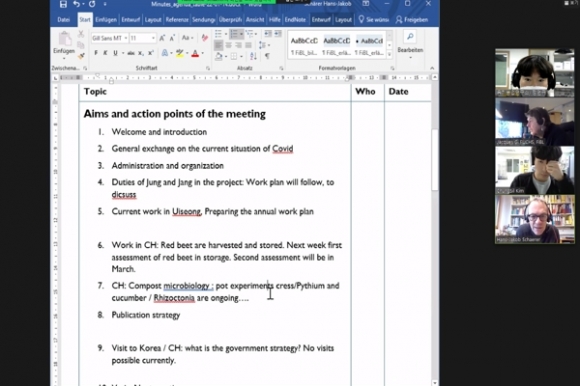The height and width of the screenshot is (386, 580).
Task: Increase font size with the larger A
Action: (162, 38)
